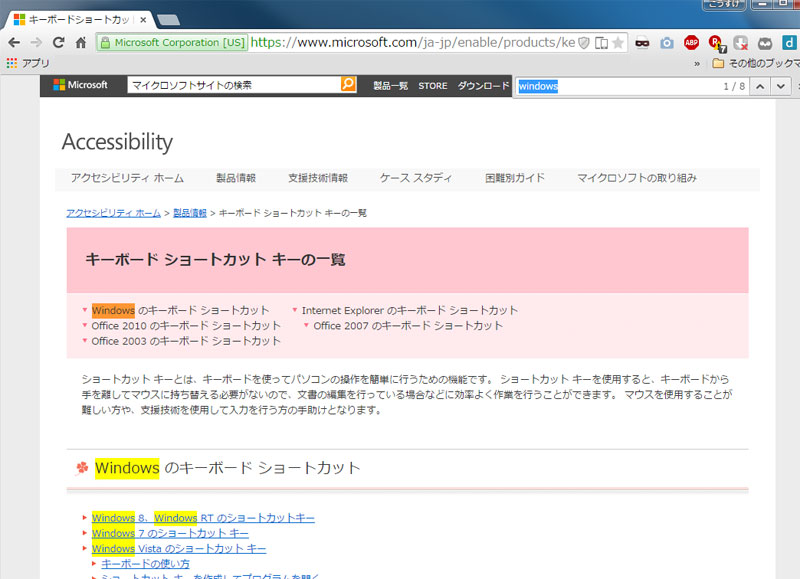Image resolution: width=800 pixels, height=579 pixels.
Task: Select the キーボードショートカット browser tab
Action: [79, 19]
